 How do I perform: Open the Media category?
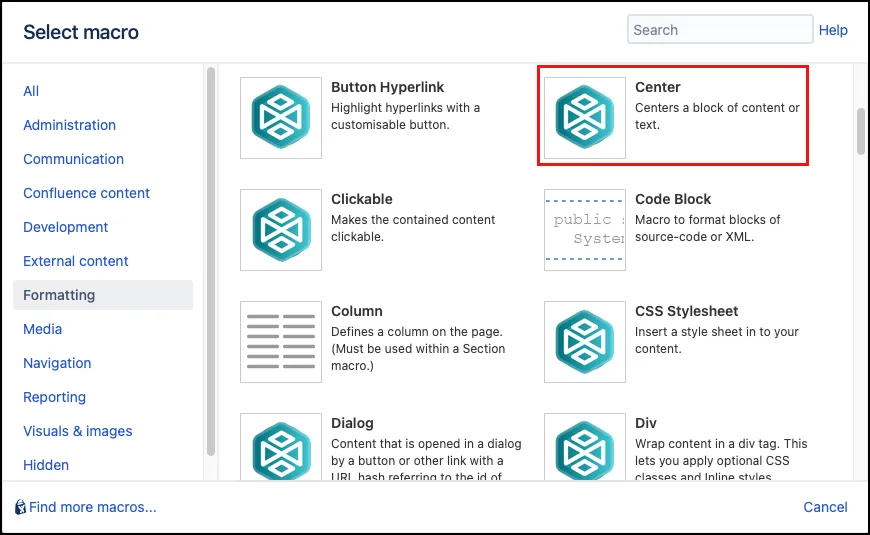pyautogui.click(x=42, y=329)
